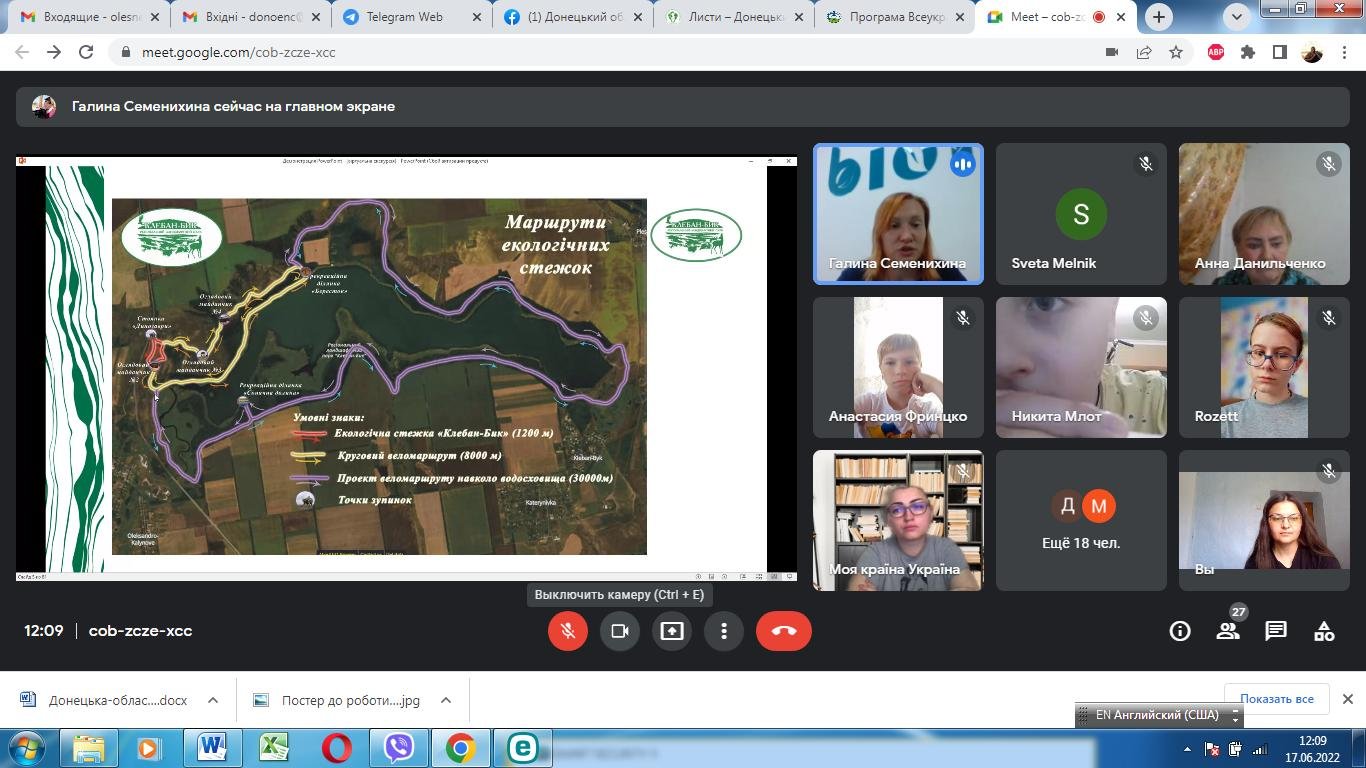Click the meet.google.com address bar
The height and width of the screenshot is (768, 1366).
(600, 52)
